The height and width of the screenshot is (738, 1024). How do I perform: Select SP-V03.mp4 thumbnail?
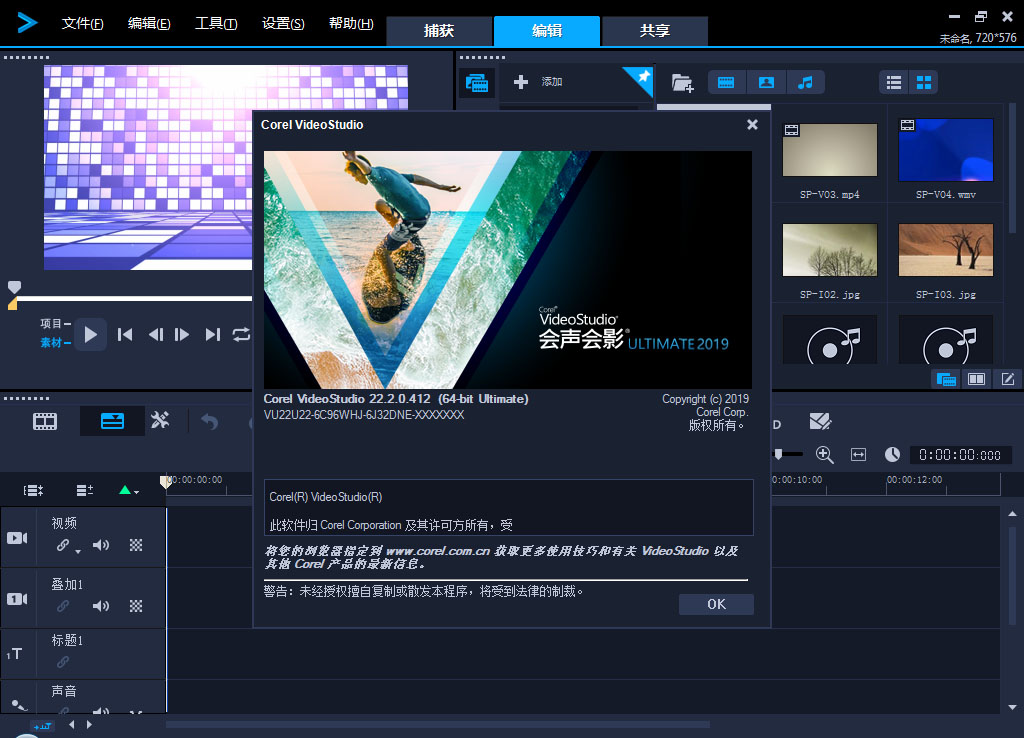(x=829, y=150)
